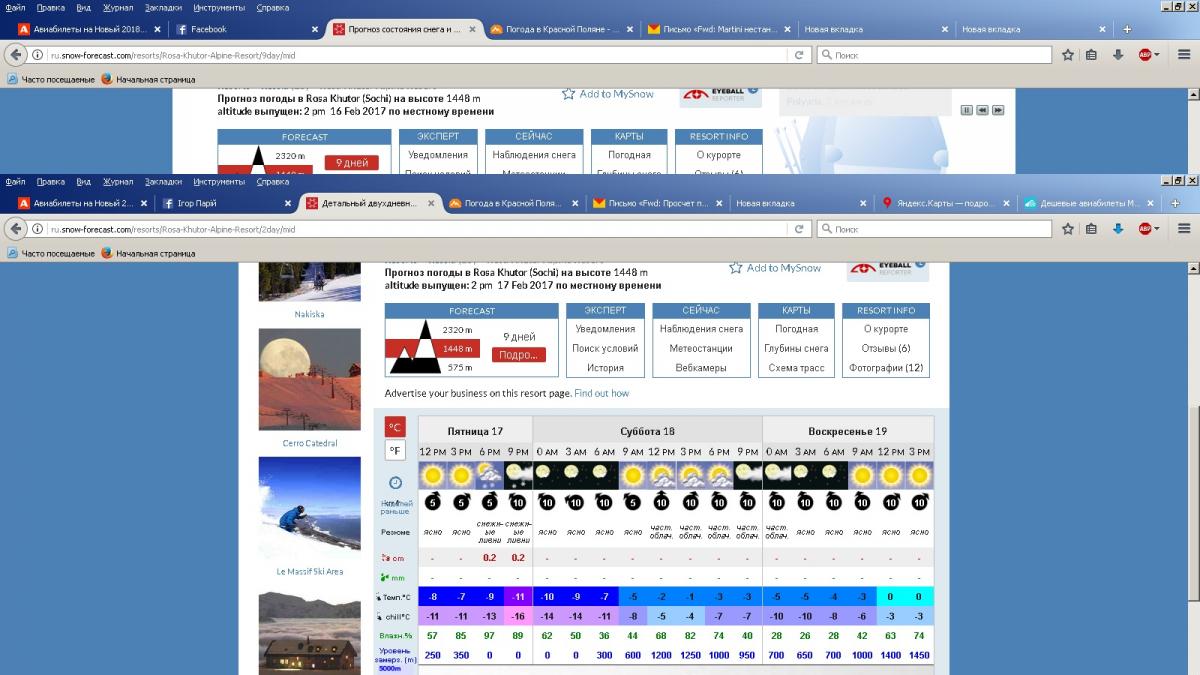Image resolution: width=1200 pixels, height=675 pixels.
Task: Select the 2320 m elevation in front window
Action: click(457, 329)
